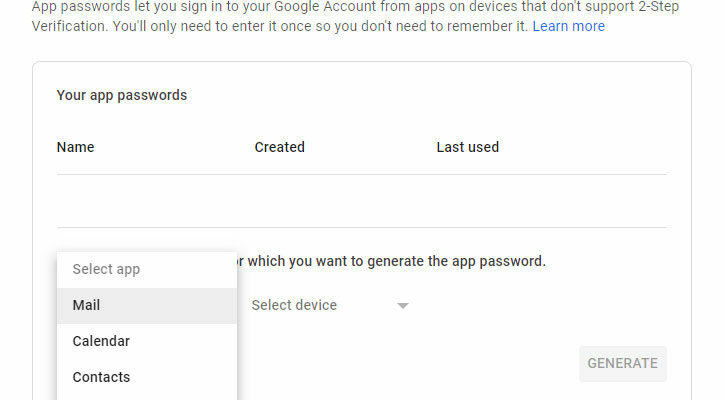Click the App passwords description paragraph

click(x=355, y=17)
